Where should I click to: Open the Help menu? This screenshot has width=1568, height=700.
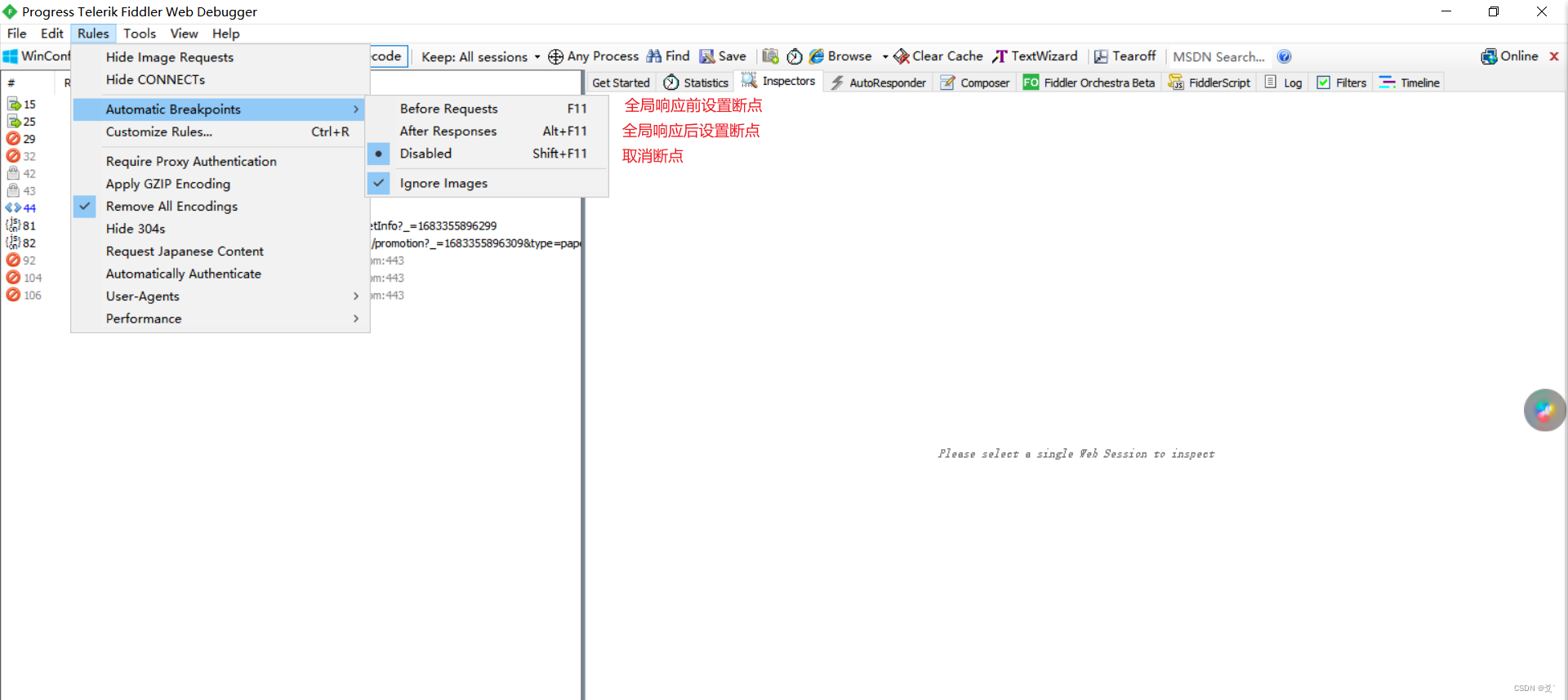226,33
